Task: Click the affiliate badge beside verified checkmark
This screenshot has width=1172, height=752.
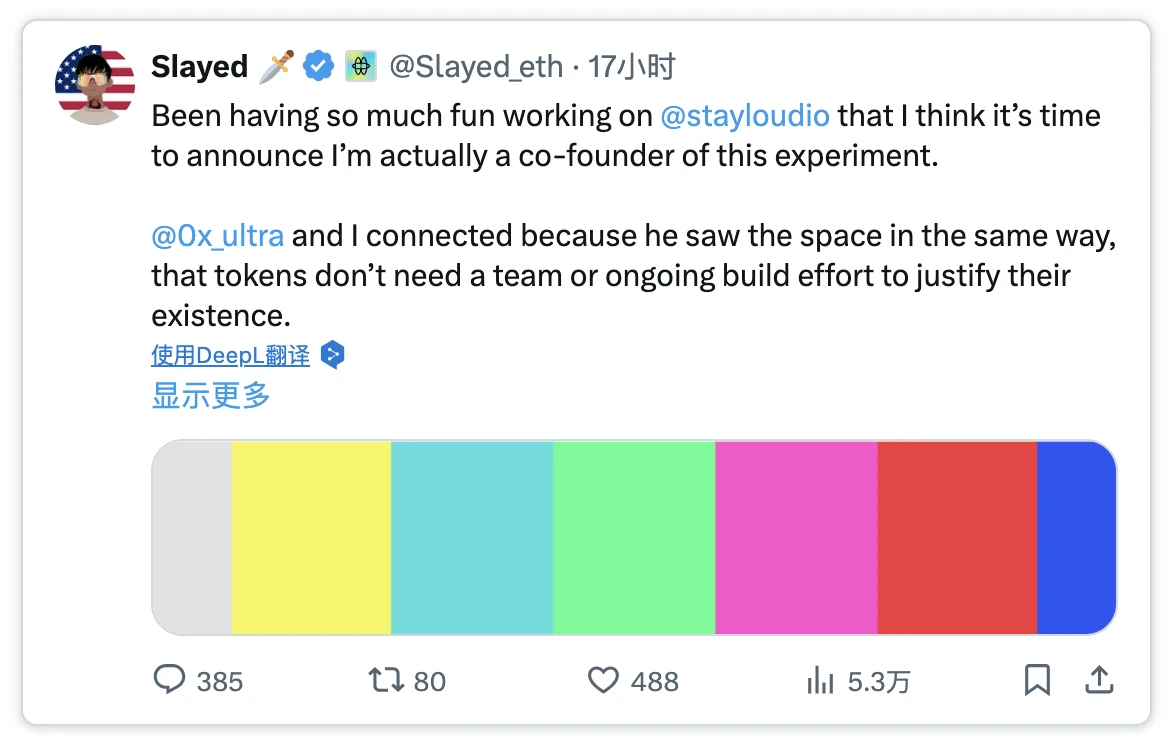Action: 360,67
